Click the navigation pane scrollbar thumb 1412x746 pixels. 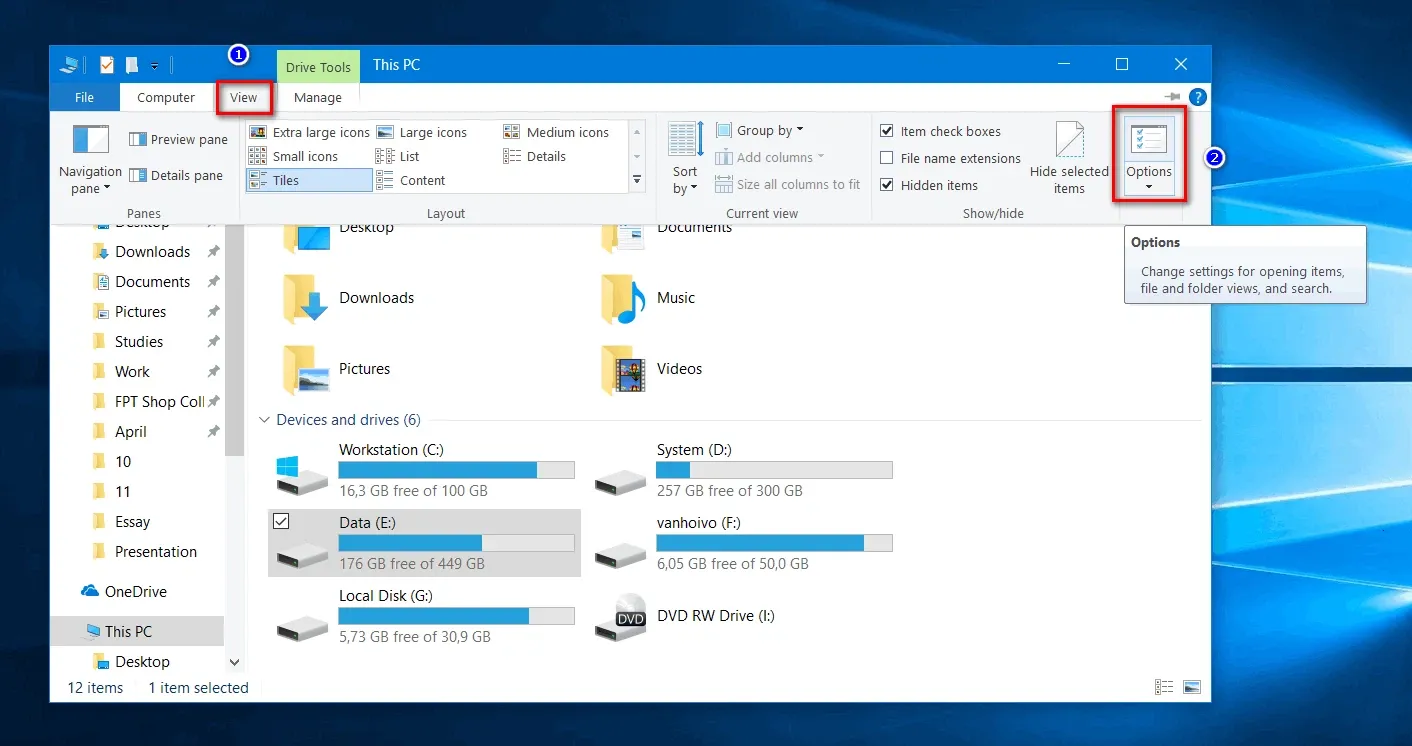click(235, 340)
